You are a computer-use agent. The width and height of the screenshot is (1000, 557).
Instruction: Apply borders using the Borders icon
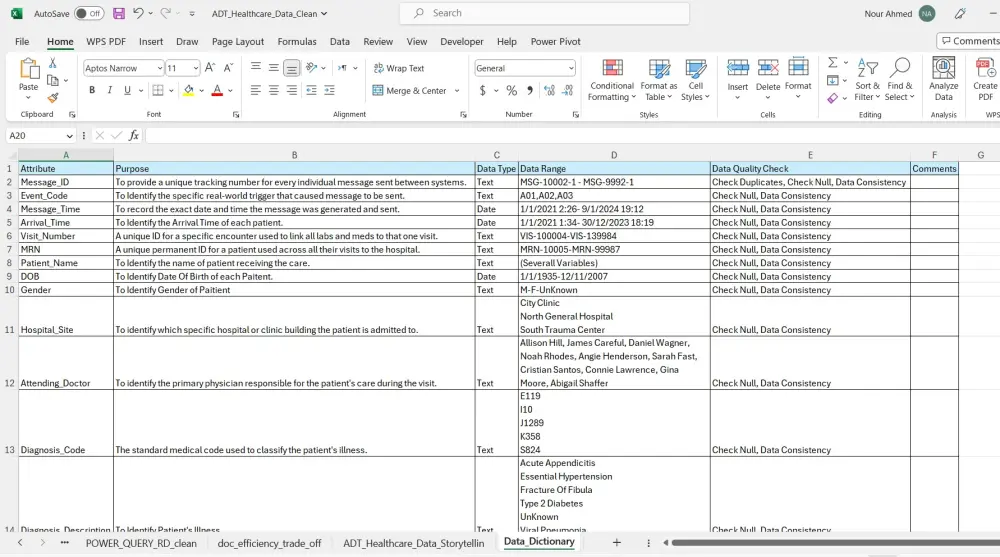tap(158, 91)
